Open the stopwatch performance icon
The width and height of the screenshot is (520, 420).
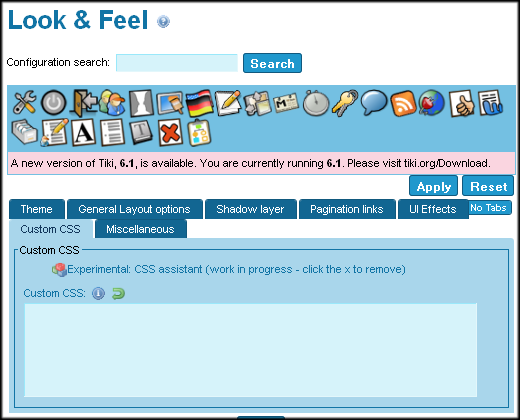316,103
